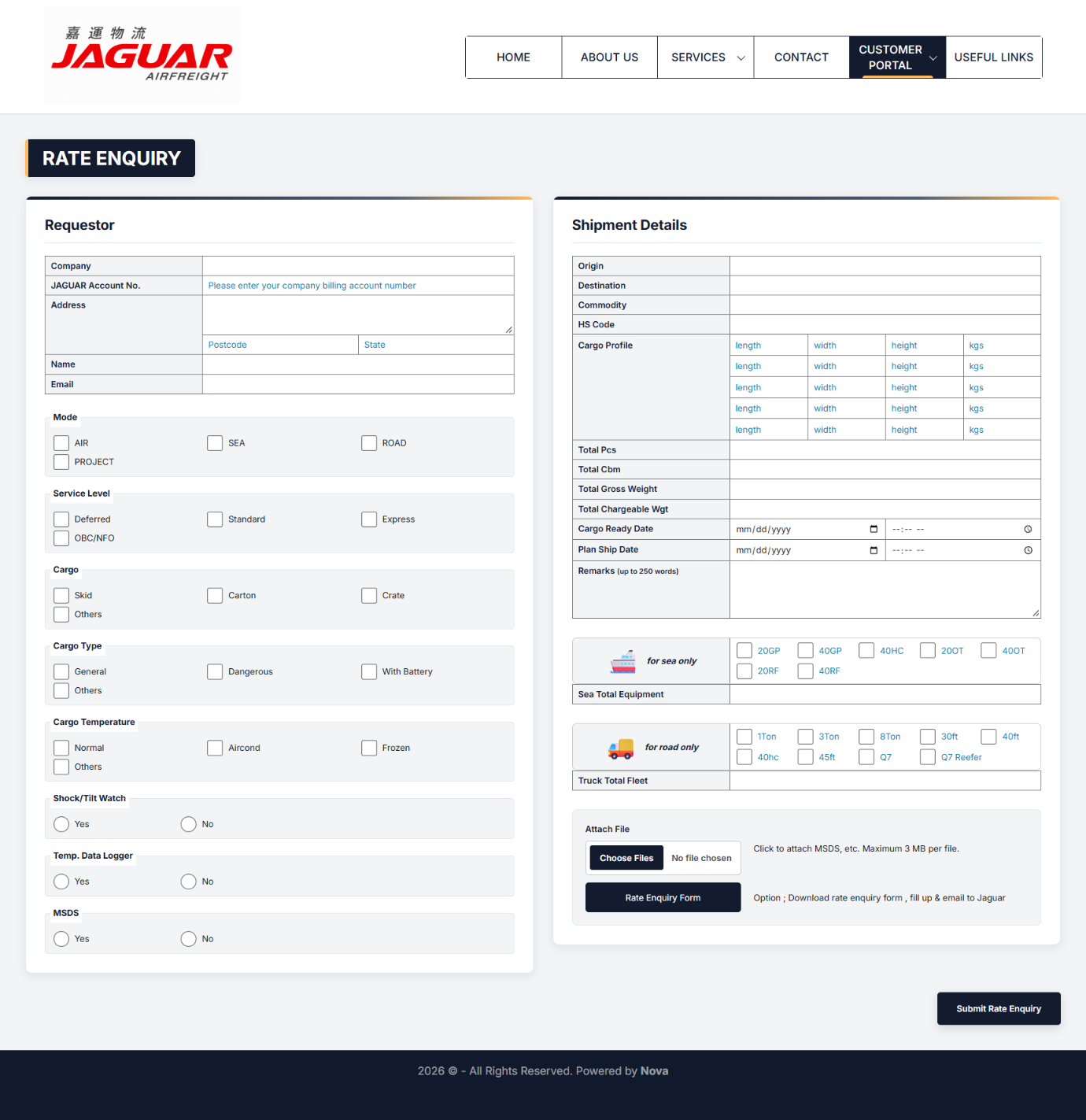Click clock icon for Plan Ship time

pos(1028,550)
